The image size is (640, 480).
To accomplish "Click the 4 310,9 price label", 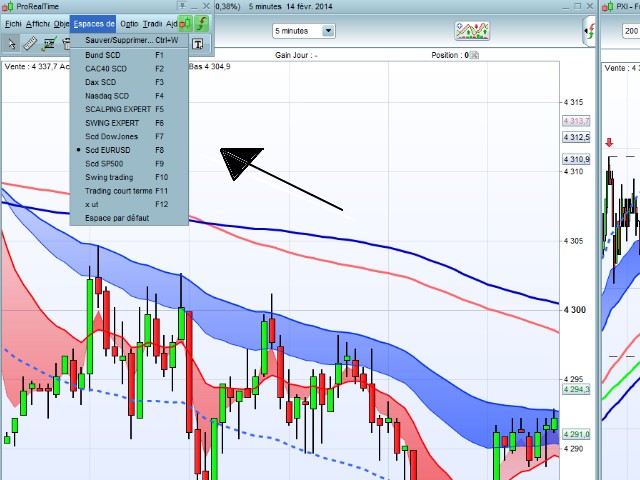I will point(576,159).
